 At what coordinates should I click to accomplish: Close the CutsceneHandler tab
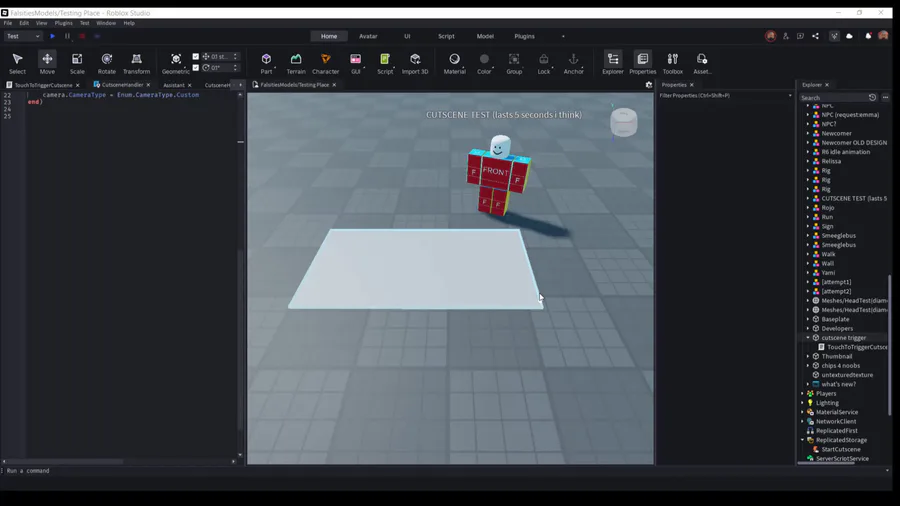click(148, 85)
